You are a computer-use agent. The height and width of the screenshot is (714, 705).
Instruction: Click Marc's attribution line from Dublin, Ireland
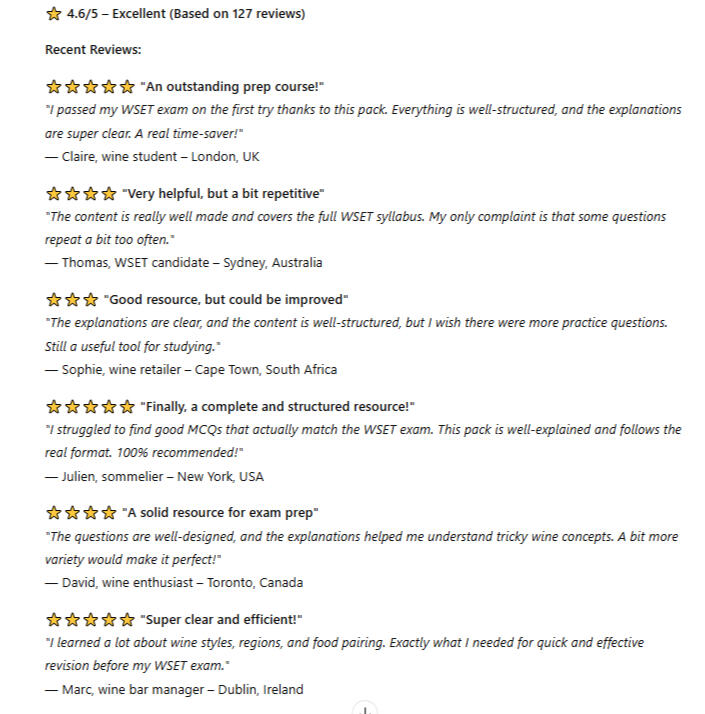coord(174,689)
